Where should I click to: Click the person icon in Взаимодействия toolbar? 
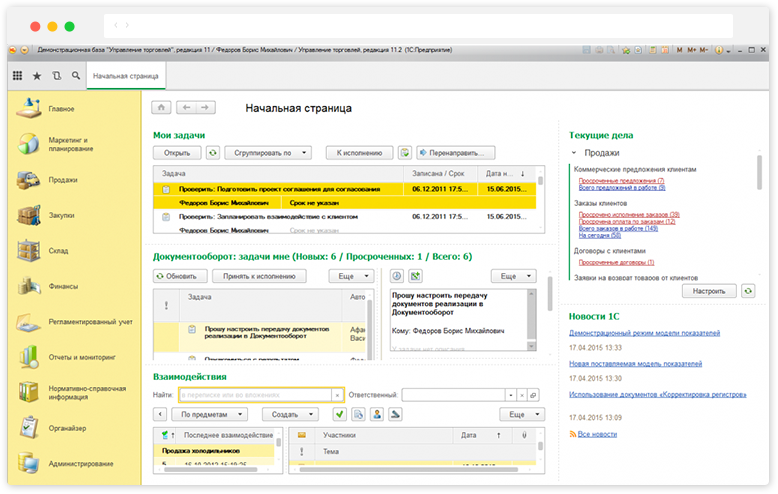(x=377, y=414)
